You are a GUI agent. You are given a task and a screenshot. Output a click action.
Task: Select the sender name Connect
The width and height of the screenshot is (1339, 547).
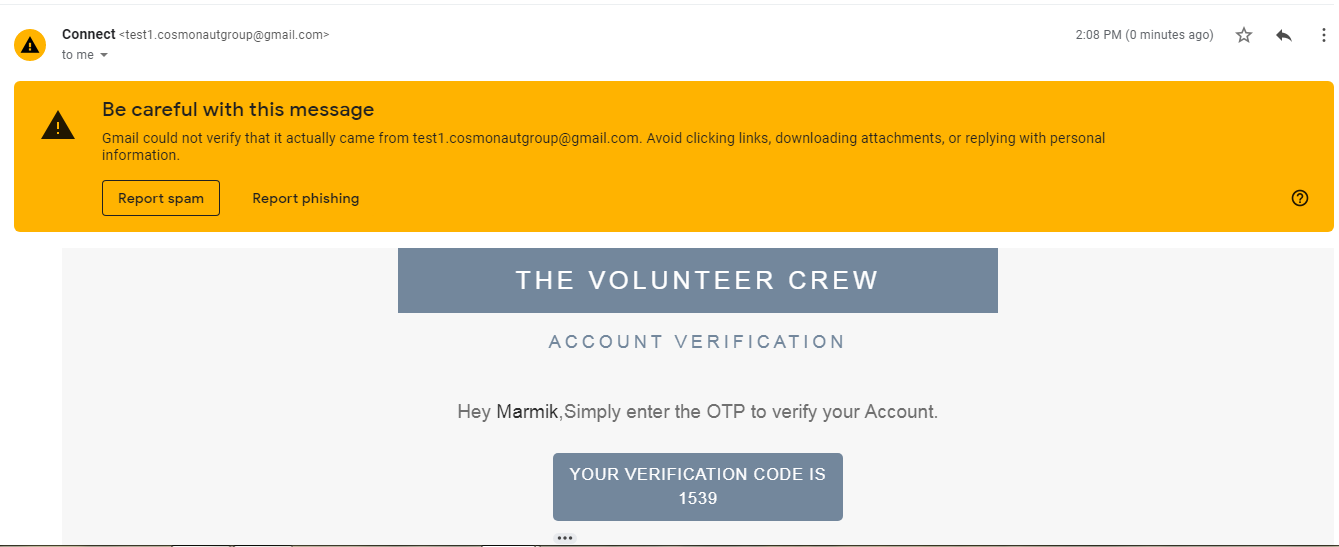coord(88,34)
